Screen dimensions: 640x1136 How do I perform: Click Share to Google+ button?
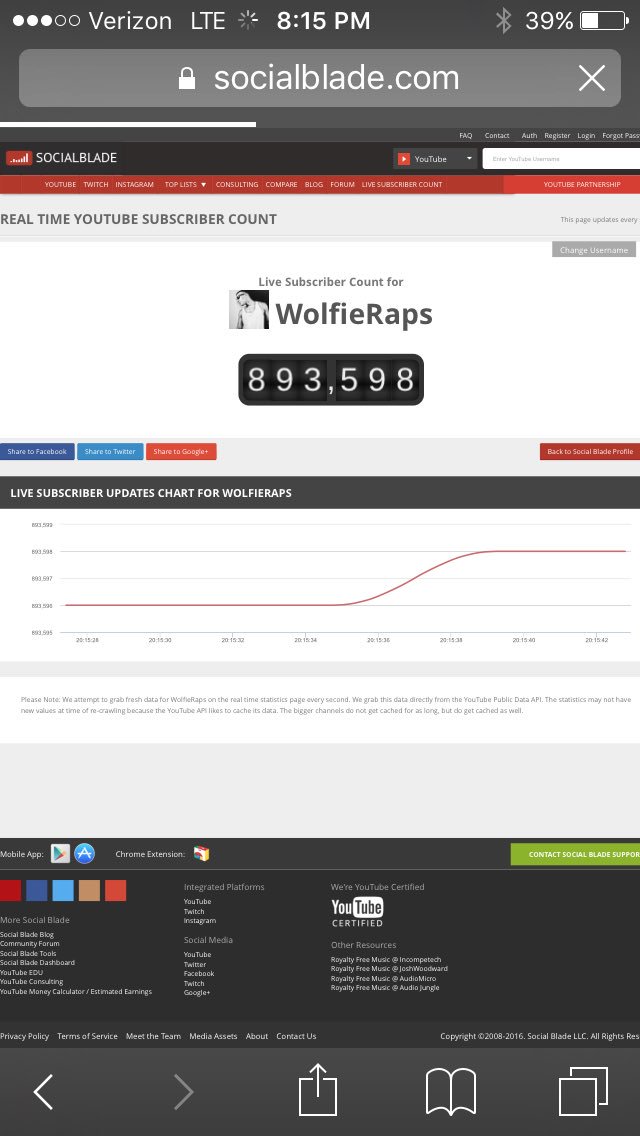(x=181, y=451)
